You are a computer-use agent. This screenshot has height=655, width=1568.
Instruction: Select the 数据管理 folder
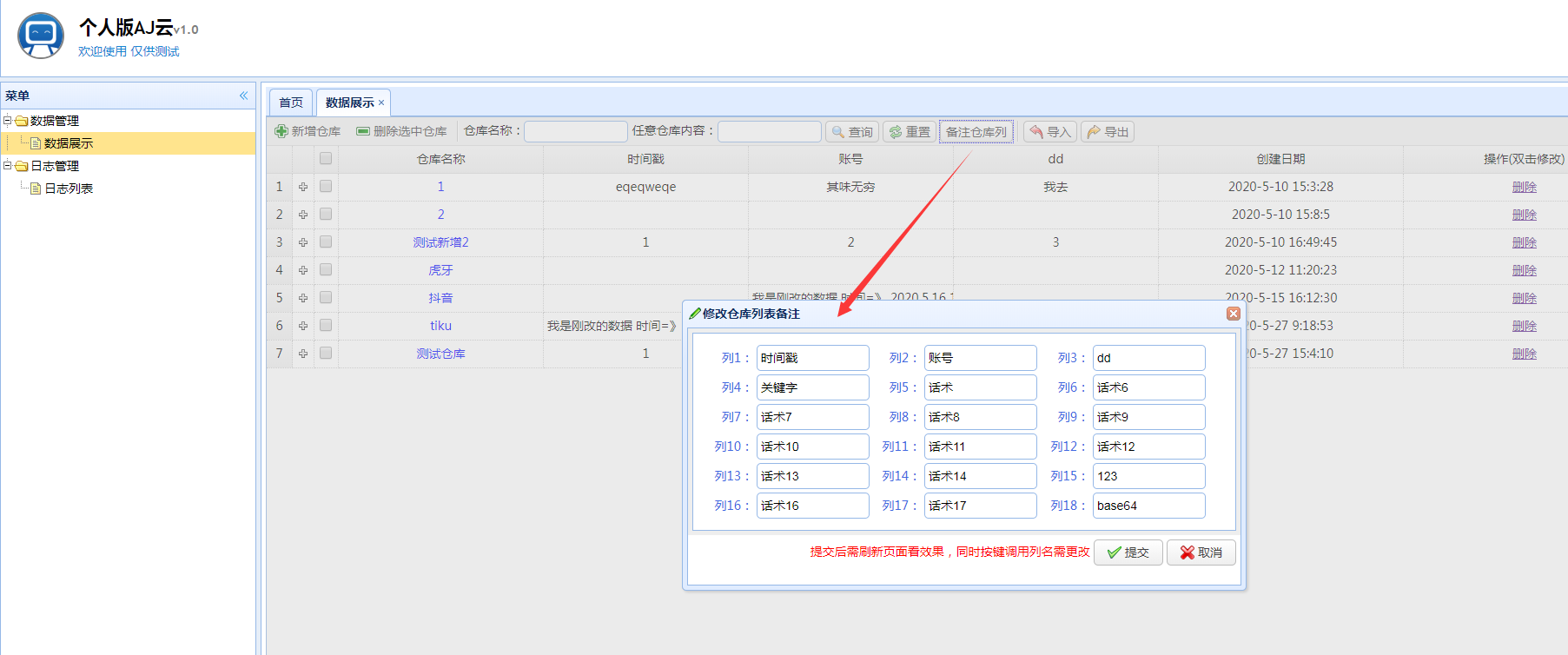click(55, 121)
